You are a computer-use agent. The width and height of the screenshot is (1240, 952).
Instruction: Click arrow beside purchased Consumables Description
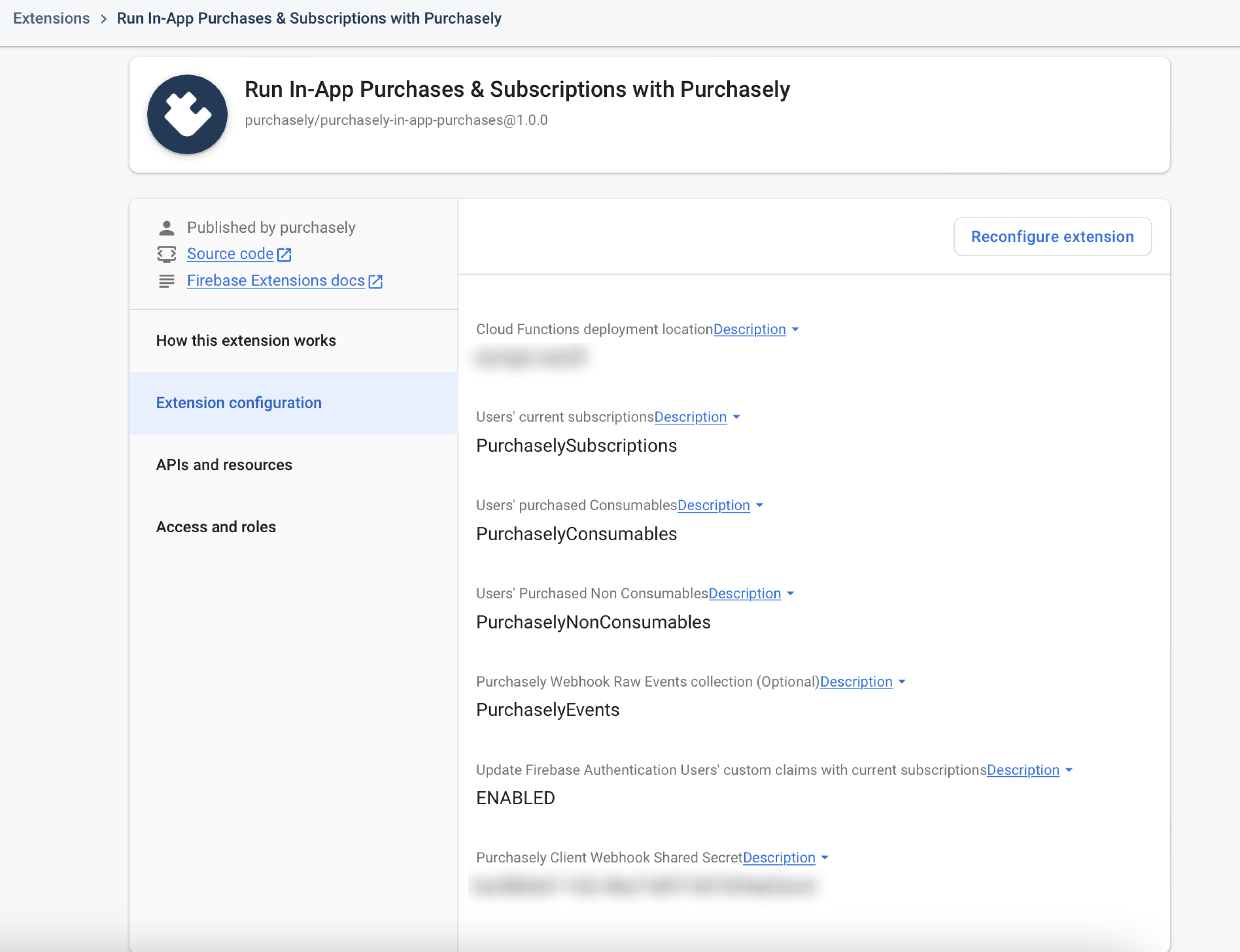760,505
